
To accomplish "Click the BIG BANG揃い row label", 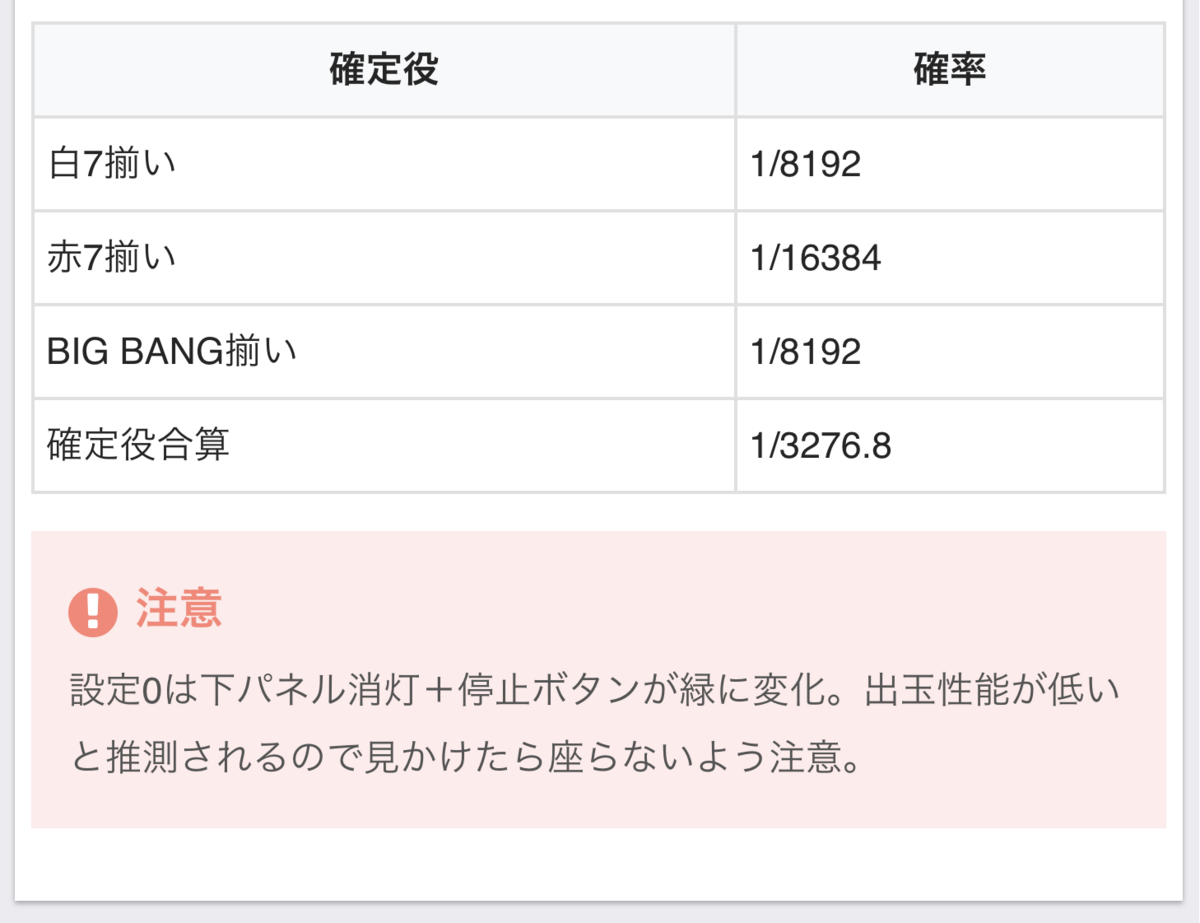I will point(172,352).
